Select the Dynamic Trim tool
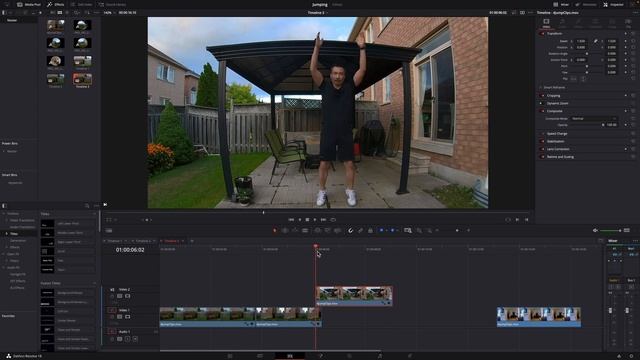The image size is (640, 360). (295, 231)
